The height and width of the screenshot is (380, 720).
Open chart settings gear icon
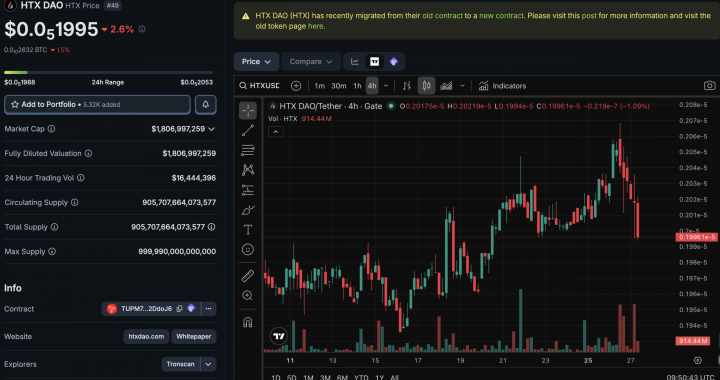(698, 360)
